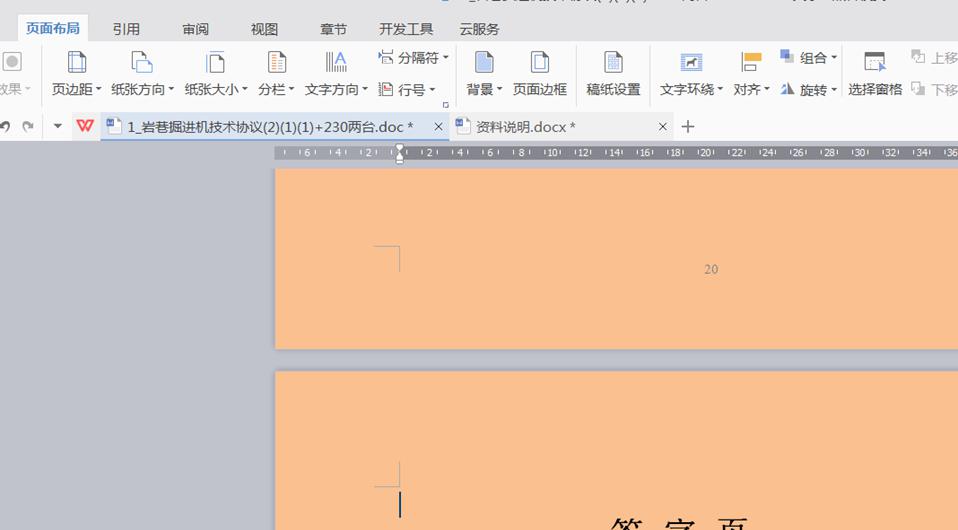Screen dimensions: 958x530
Task: Open 稿纸设置 manuscript paper settings
Action: (613, 74)
